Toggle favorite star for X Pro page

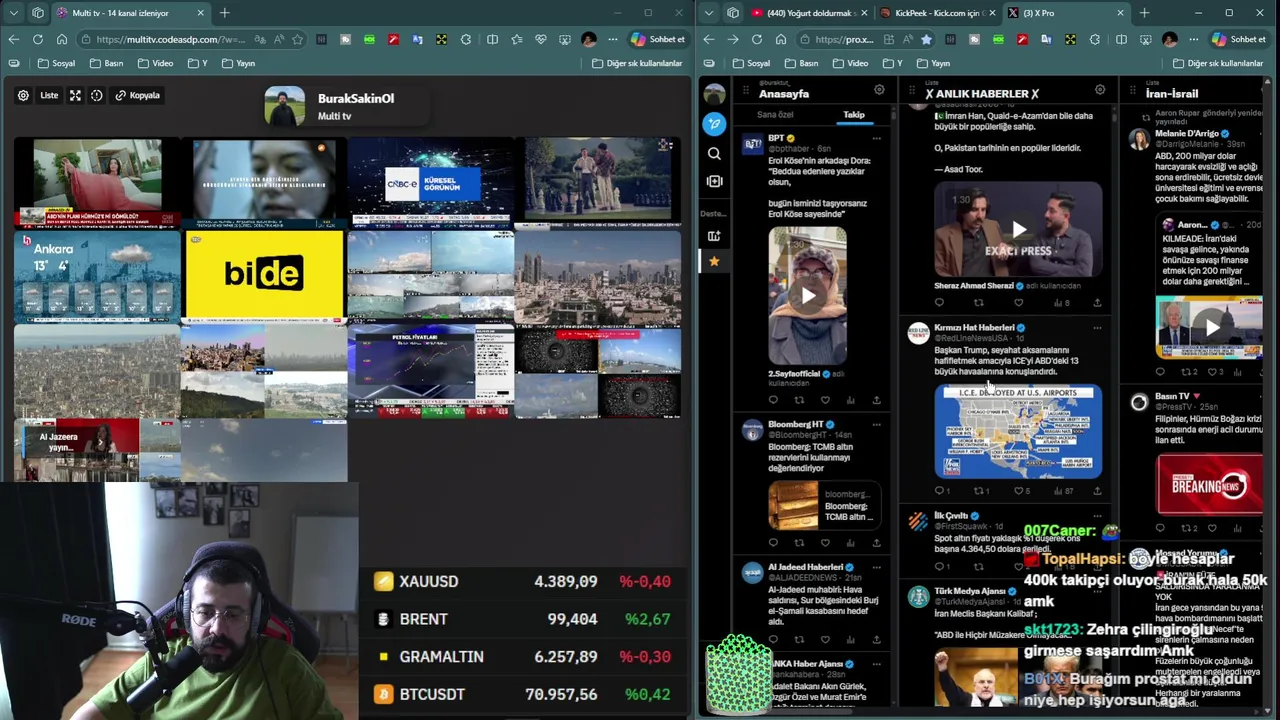point(926,39)
